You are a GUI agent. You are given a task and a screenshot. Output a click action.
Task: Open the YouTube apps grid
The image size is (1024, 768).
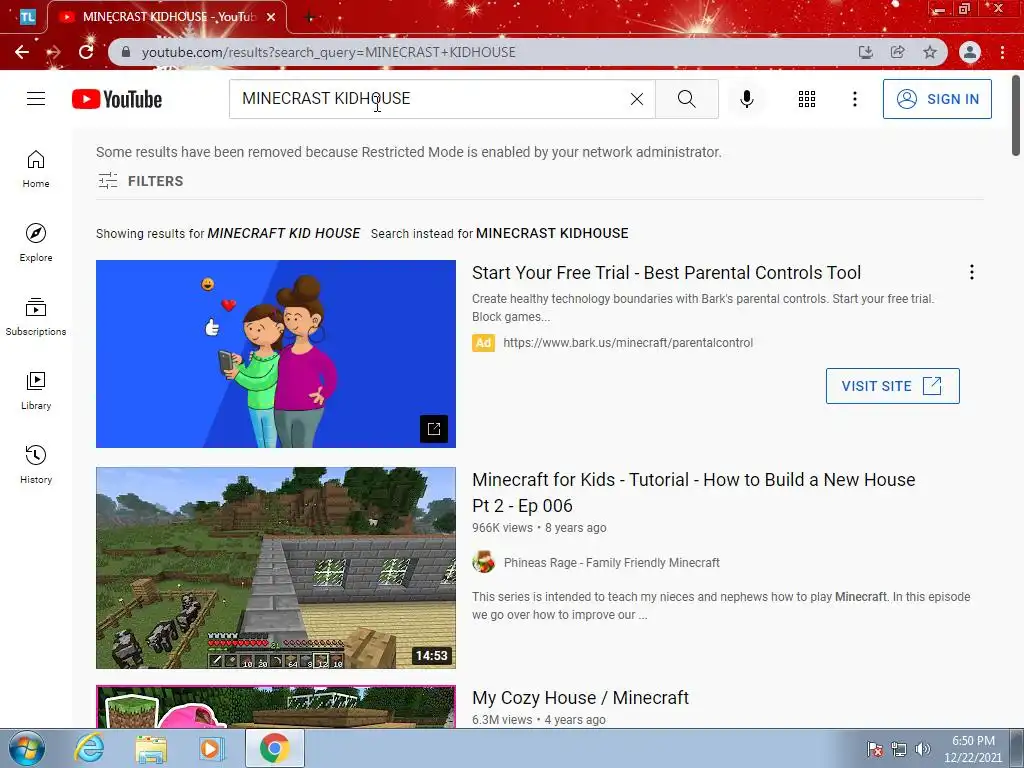(x=807, y=99)
